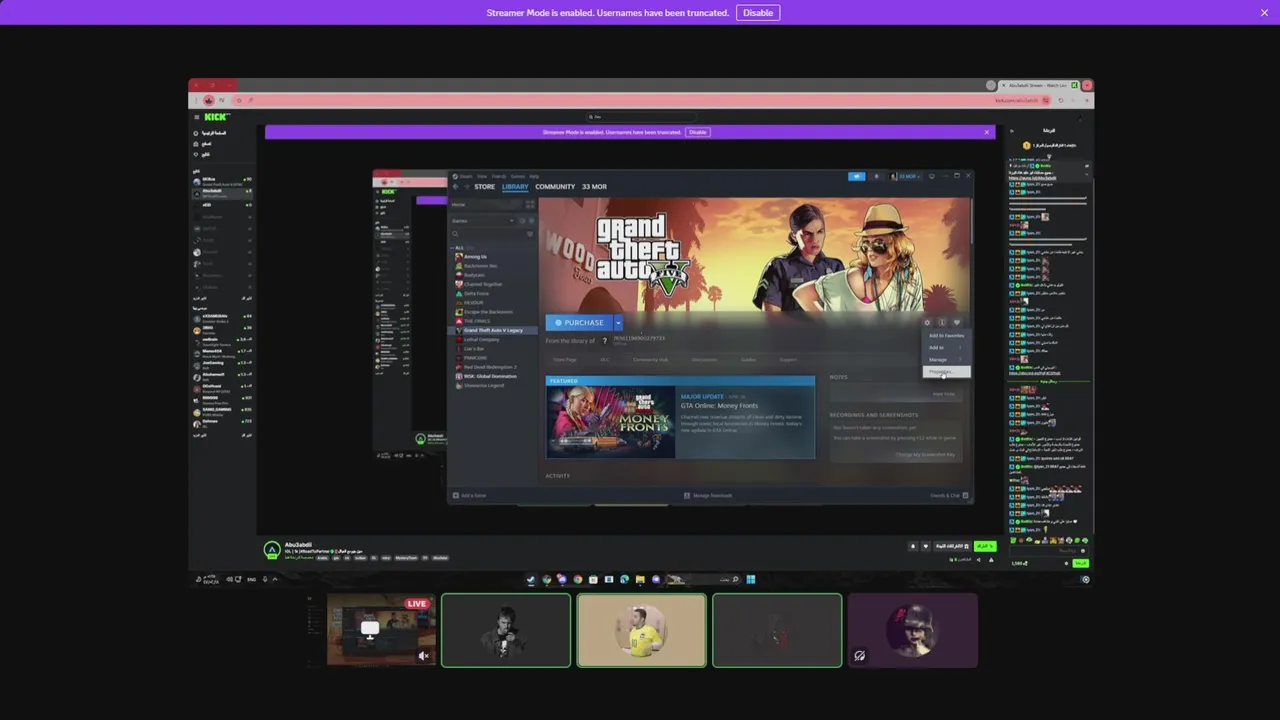The height and width of the screenshot is (720, 1280).
Task: Open Community Hub link under GTA V
Action: (650, 359)
